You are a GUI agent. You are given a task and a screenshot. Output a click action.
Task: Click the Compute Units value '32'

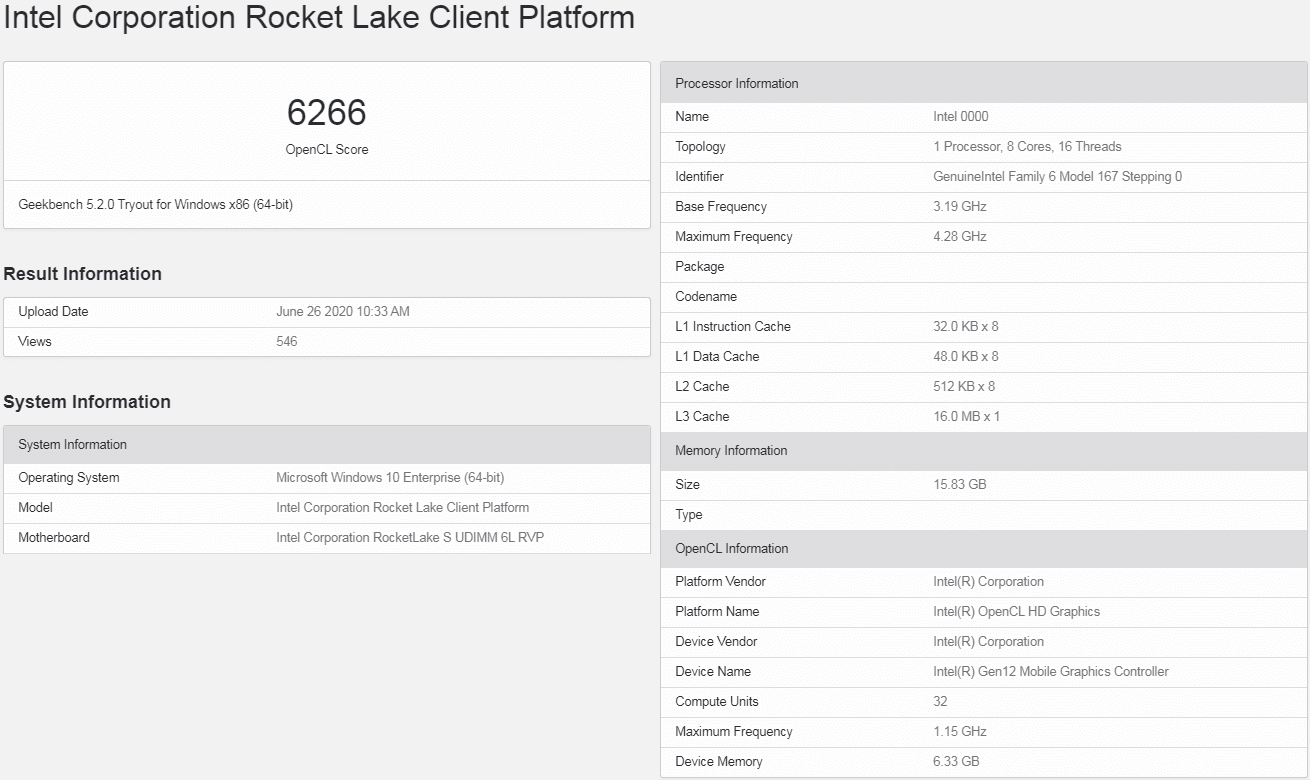(x=940, y=702)
